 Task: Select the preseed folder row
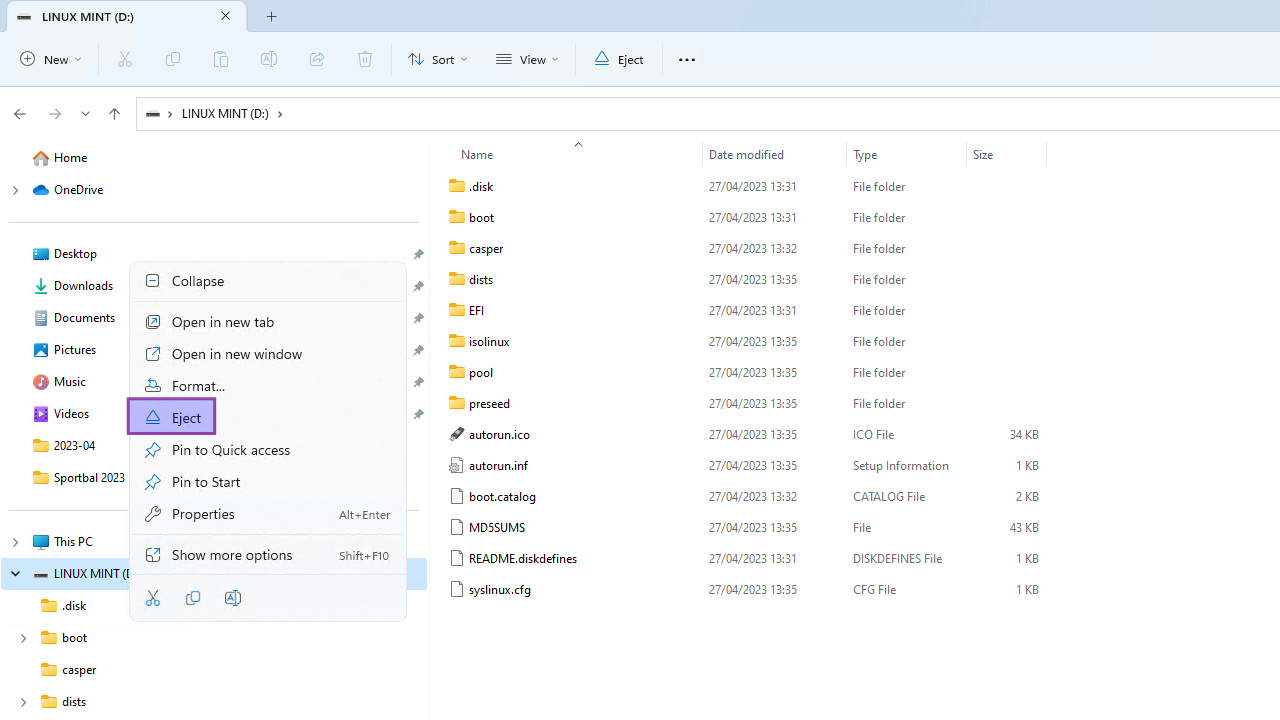pos(745,403)
